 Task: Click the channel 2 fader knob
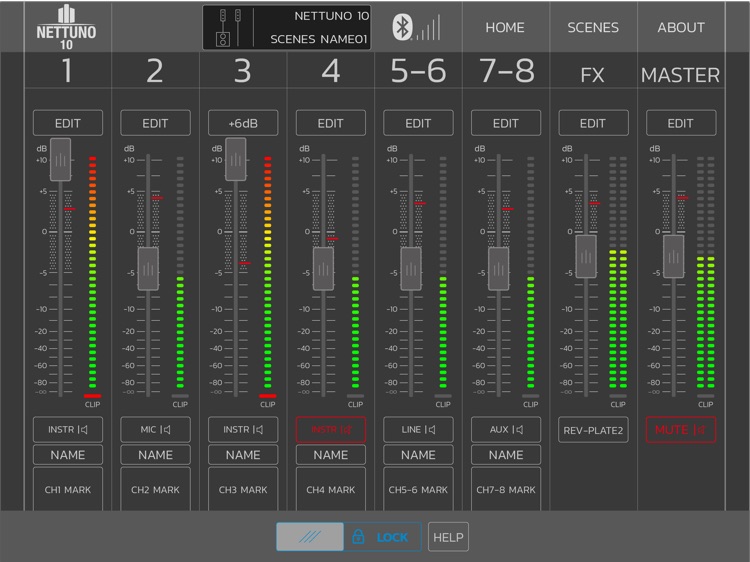coord(148,268)
